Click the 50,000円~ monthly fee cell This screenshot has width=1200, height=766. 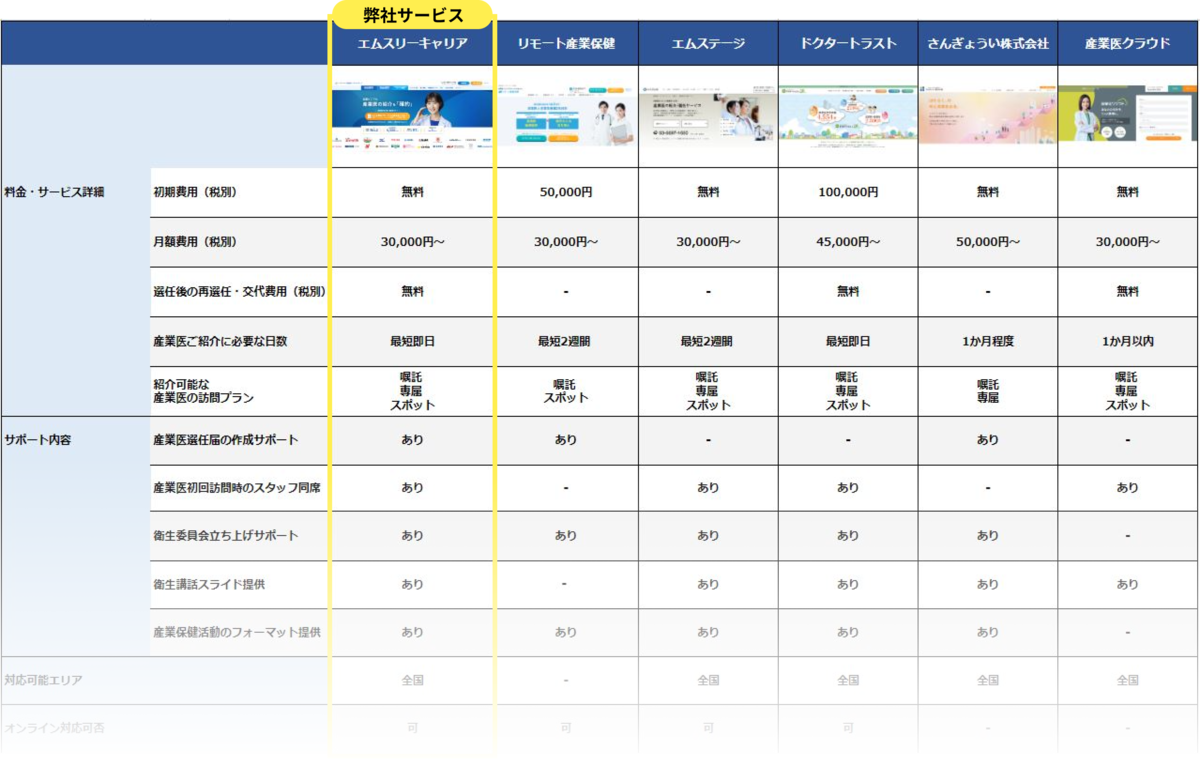(x=988, y=242)
